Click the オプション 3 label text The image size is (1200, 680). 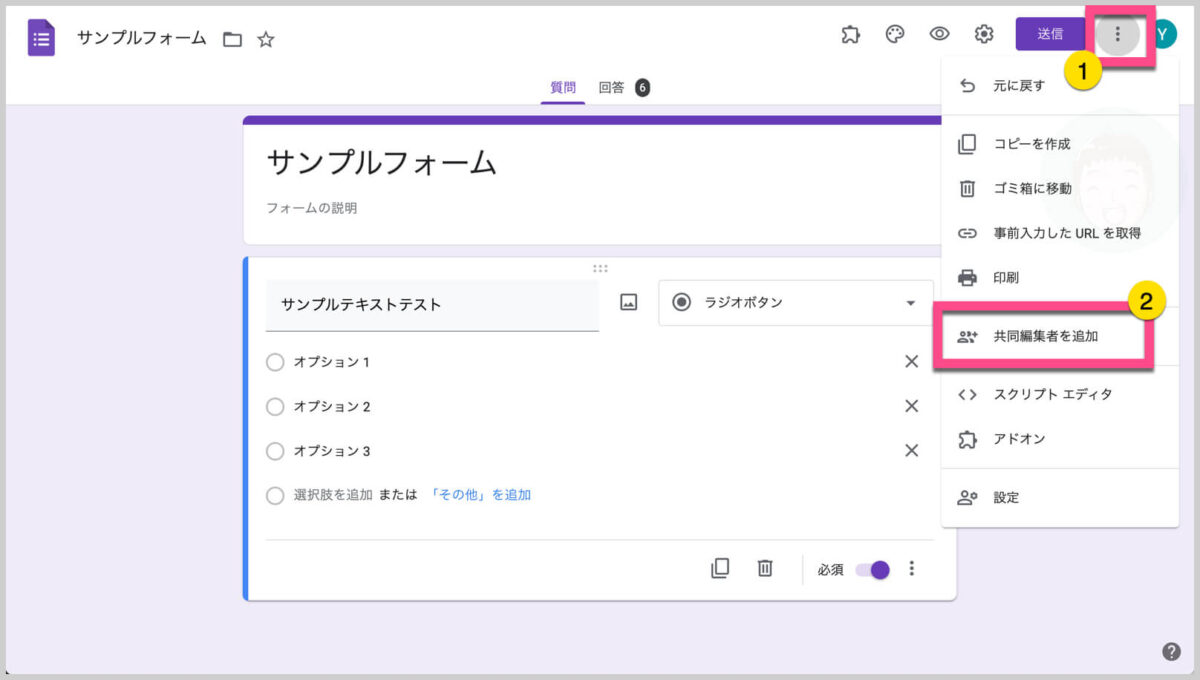pyautogui.click(x=332, y=451)
